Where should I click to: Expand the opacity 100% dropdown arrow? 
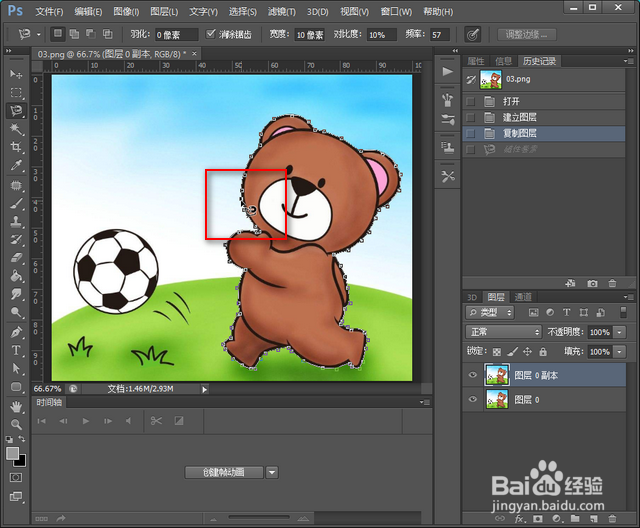[x=620, y=332]
